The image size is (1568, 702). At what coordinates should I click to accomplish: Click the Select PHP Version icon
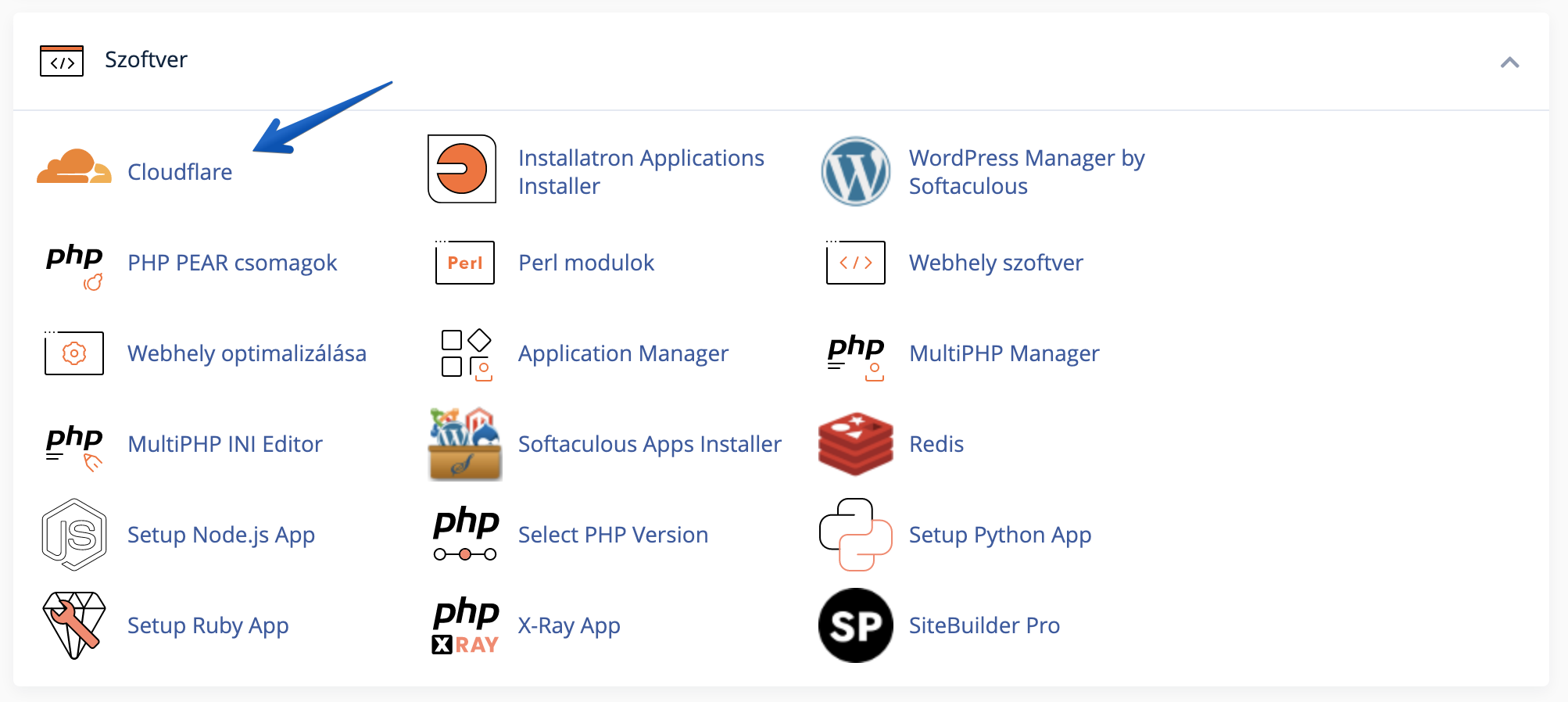(466, 534)
